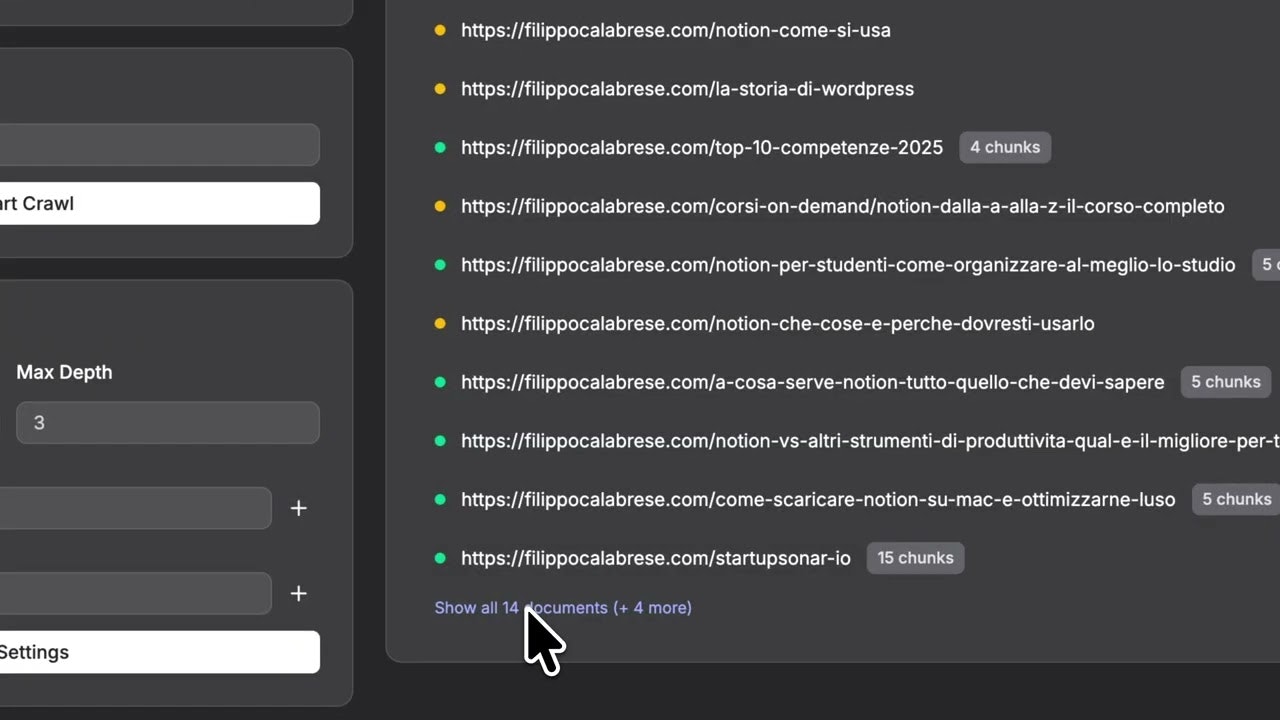
Task: Click the upper pattern input field below Max Depth
Action: click(135, 508)
